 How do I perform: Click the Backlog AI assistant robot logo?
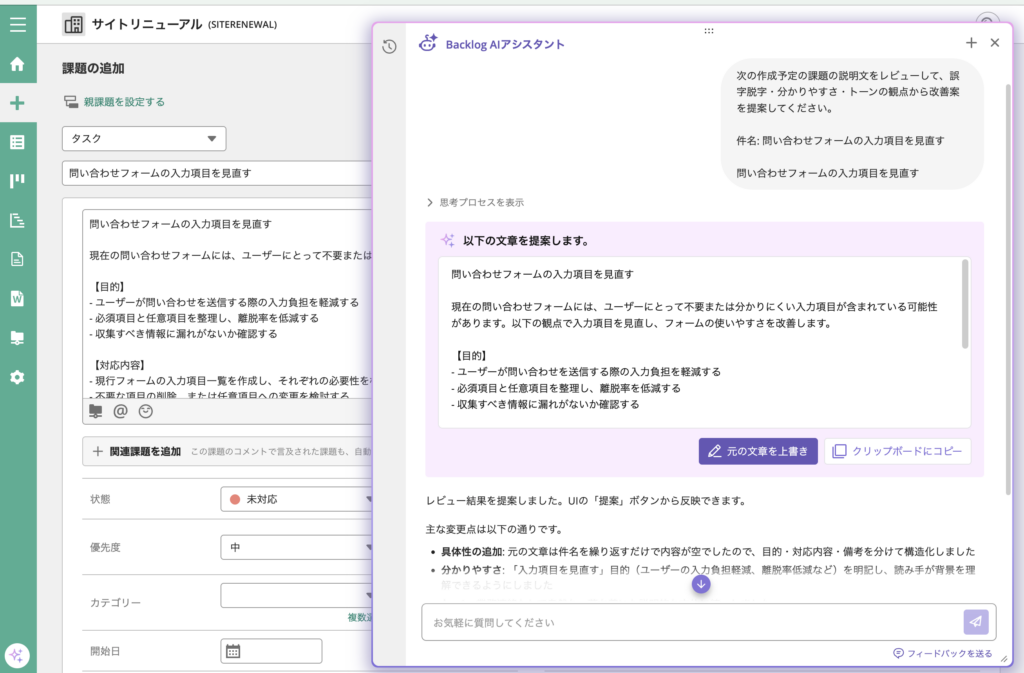coord(428,43)
